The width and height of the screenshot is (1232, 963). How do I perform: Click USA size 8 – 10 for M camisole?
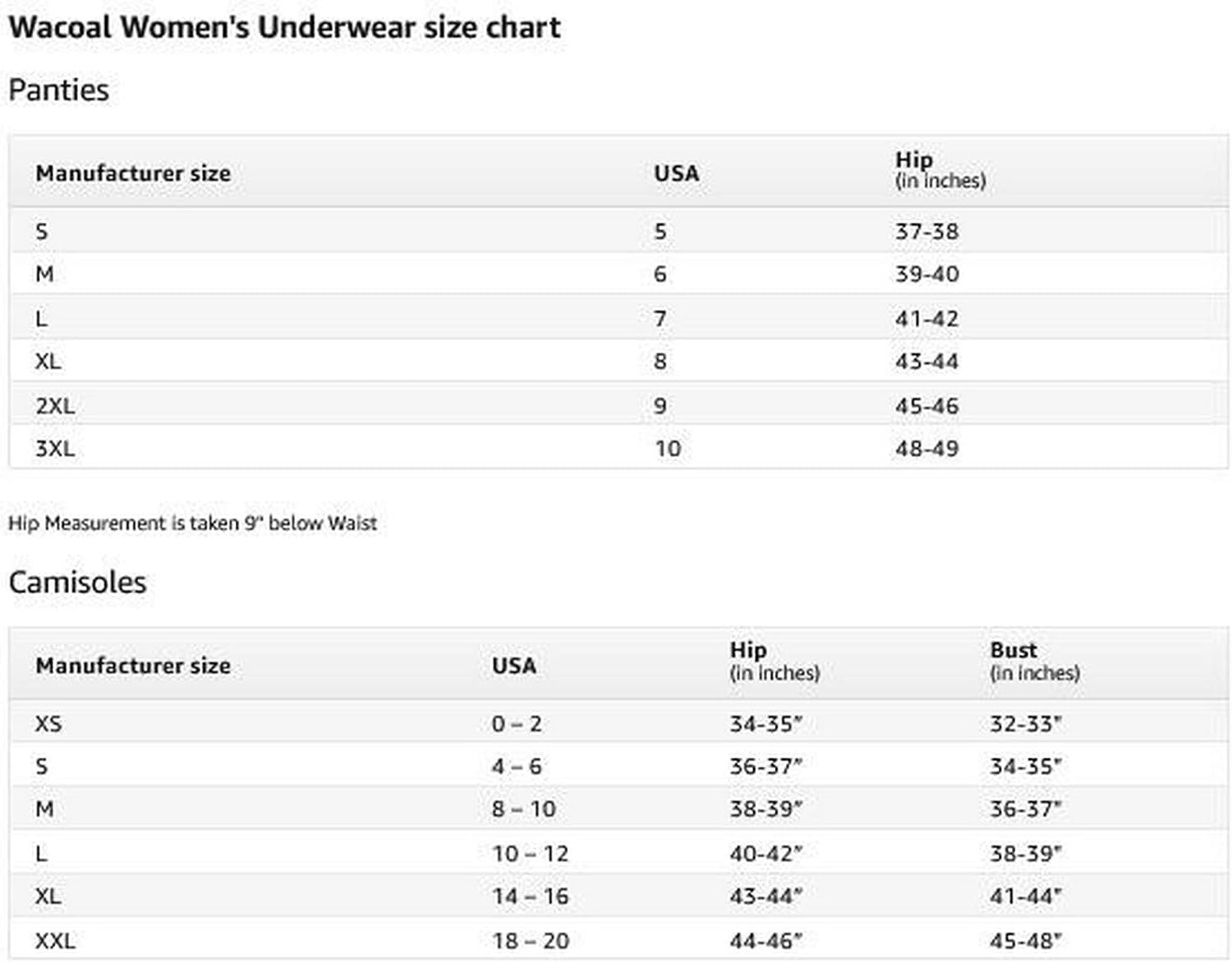(524, 809)
